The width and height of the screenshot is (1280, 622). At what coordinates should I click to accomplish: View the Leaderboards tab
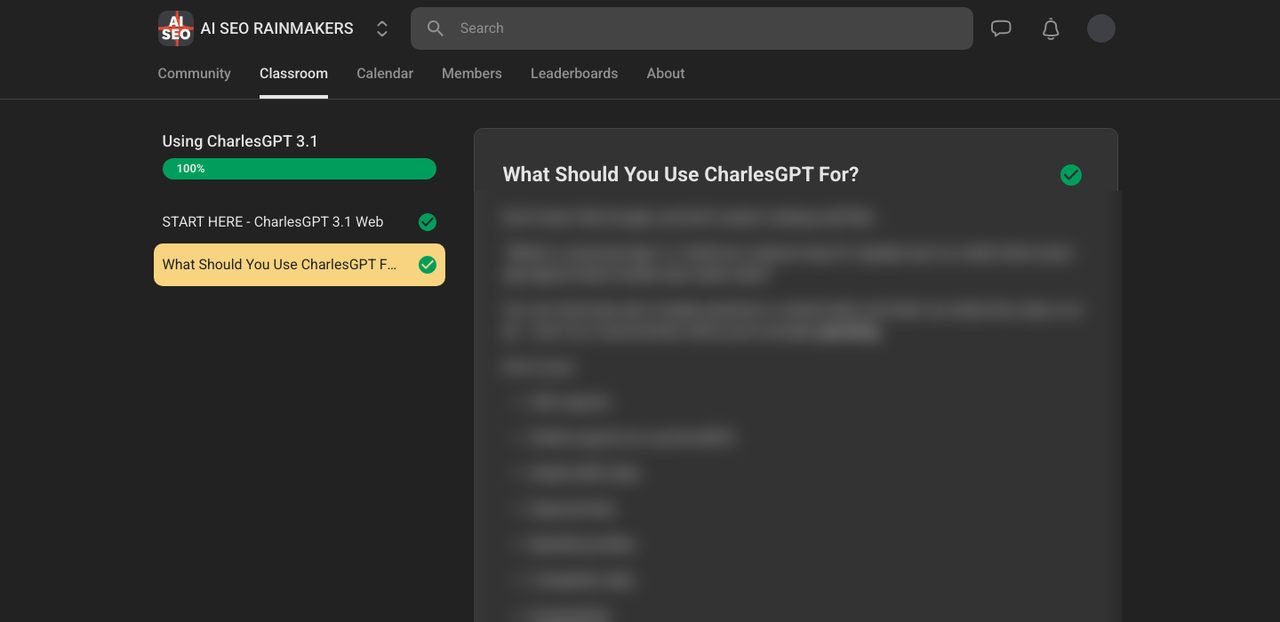pos(574,73)
